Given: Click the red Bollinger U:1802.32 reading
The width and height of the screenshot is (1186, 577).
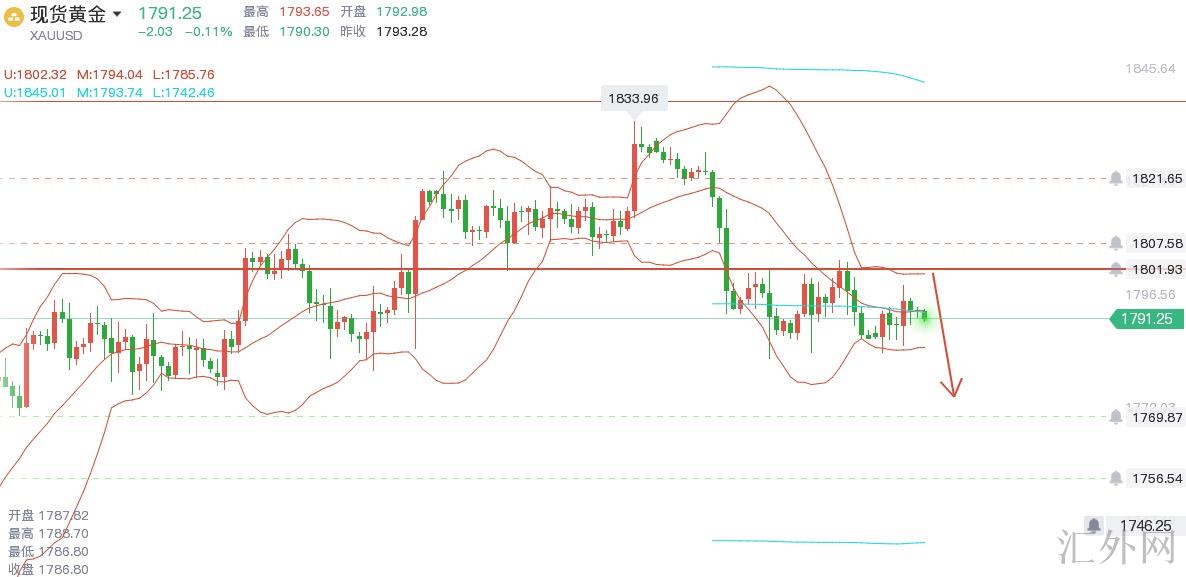Looking at the screenshot, I should [36, 75].
